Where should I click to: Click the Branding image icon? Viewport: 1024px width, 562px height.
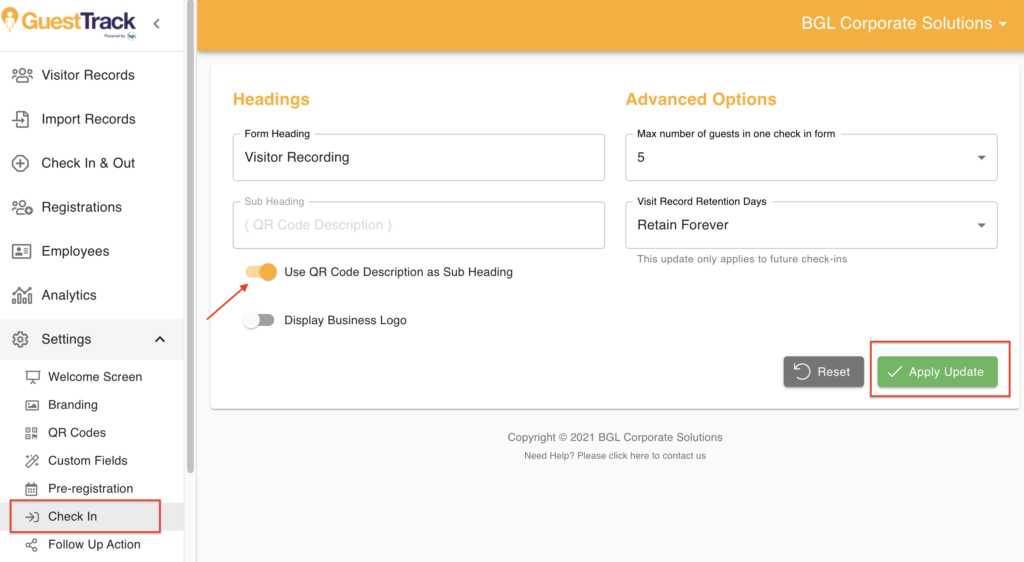(x=32, y=405)
